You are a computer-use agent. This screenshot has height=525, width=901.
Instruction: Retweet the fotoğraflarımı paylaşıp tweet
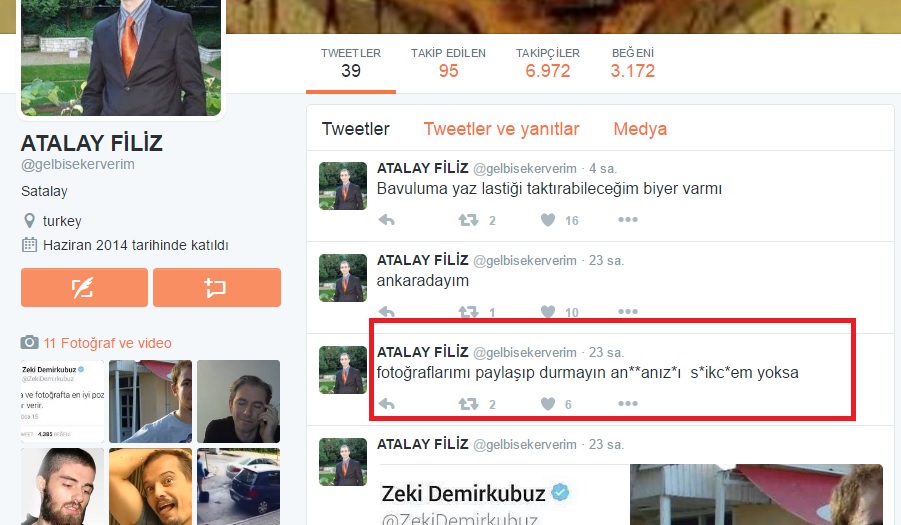(468, 404)
